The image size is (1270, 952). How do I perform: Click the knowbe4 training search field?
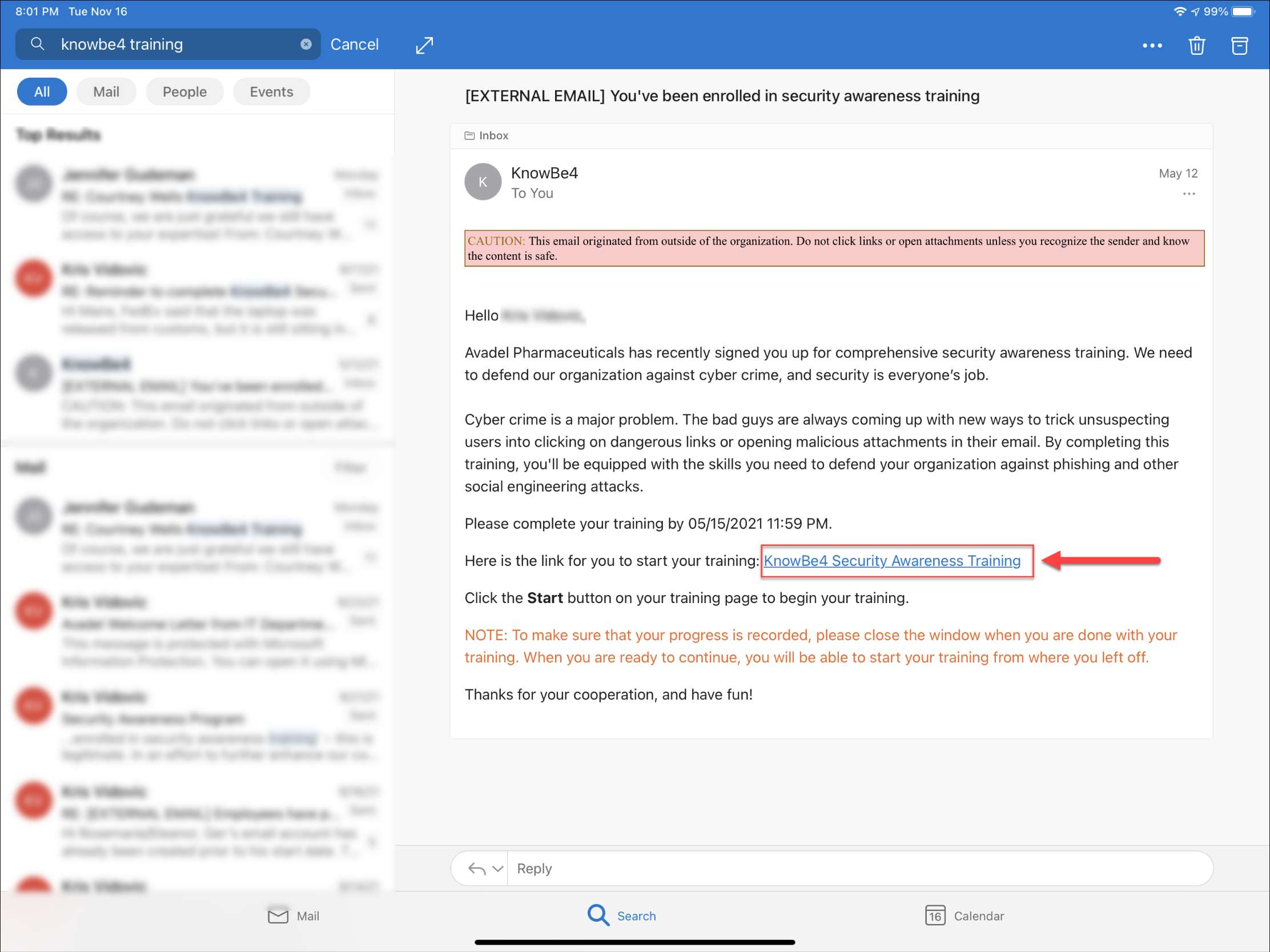[x=168, y=44]
